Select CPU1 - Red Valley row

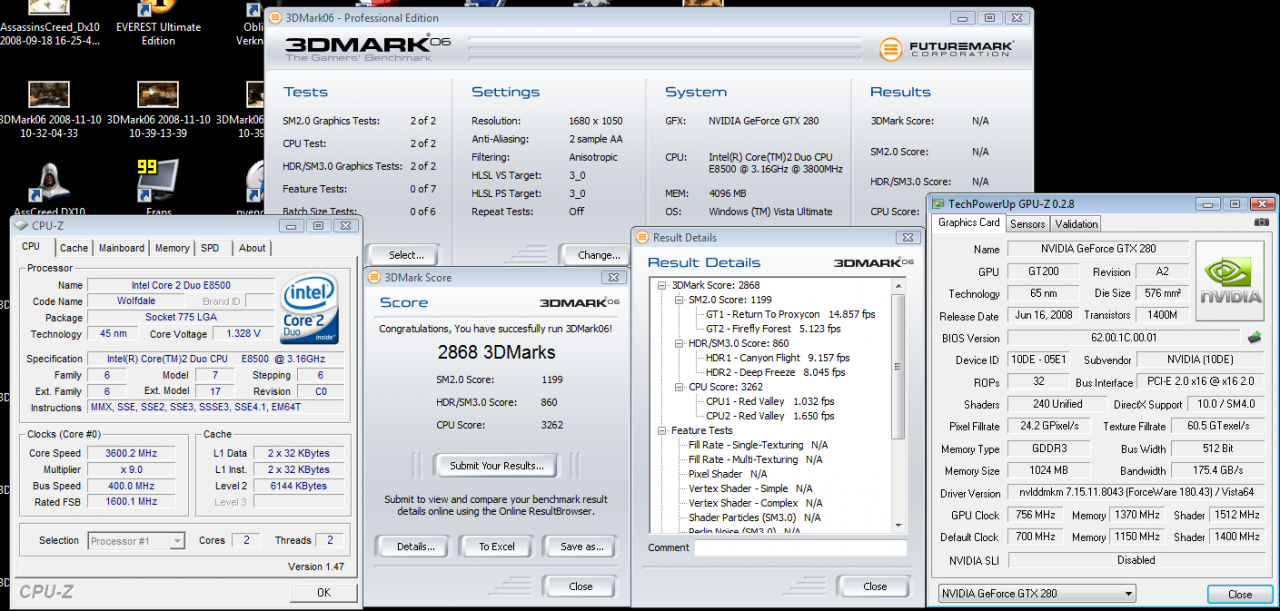tap(770, 401)
